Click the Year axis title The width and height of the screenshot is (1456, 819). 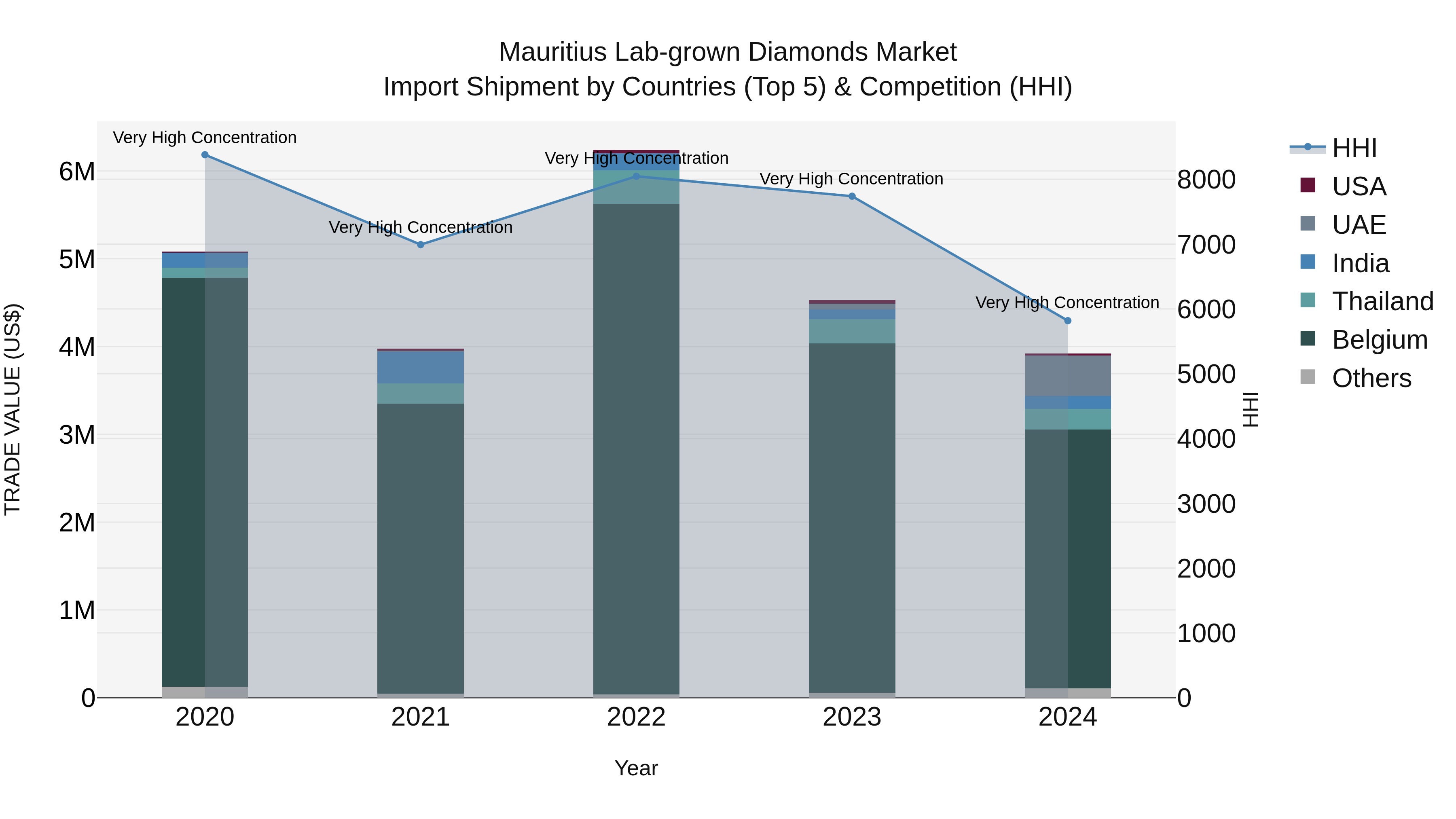coord(637,769)
